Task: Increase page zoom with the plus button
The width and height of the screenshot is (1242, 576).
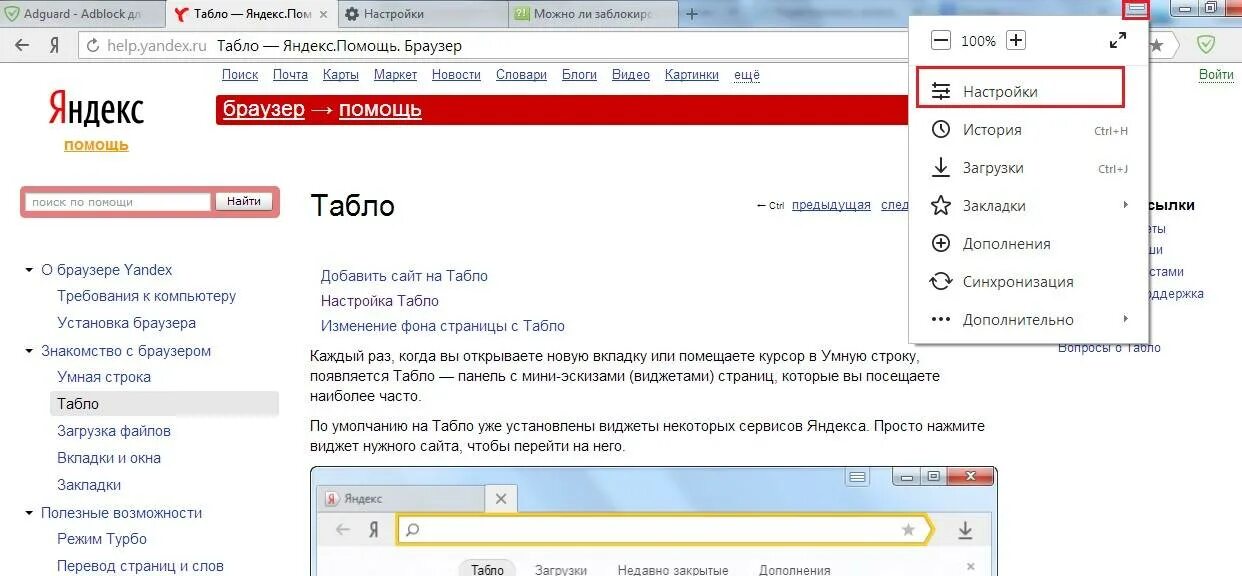Action: coord(1016,41)
